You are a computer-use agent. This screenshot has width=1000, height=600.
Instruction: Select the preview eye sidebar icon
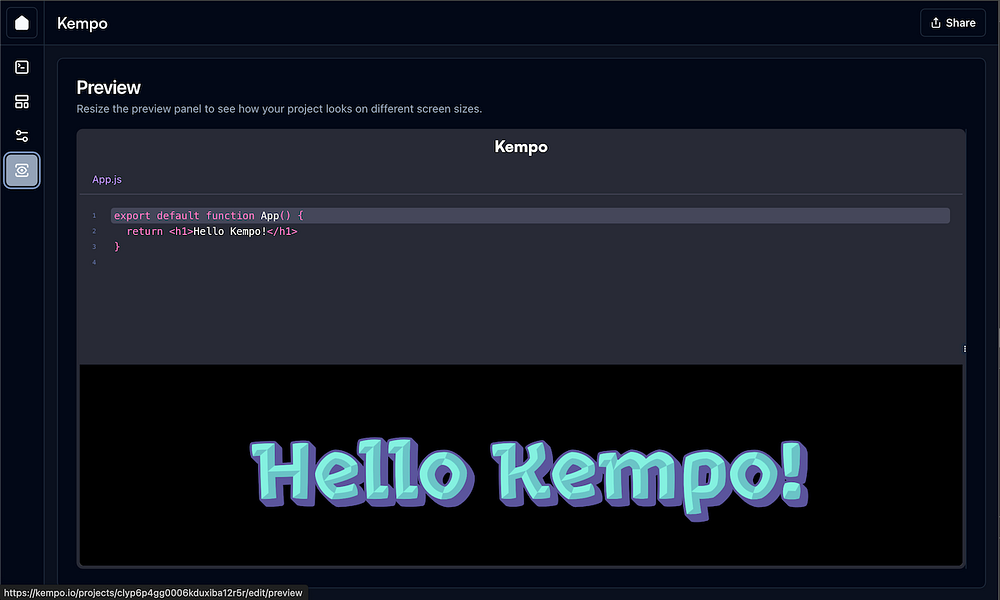22,170
